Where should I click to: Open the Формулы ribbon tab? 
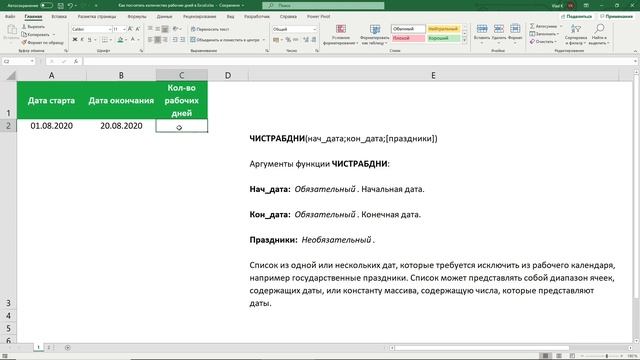point(137,17)
